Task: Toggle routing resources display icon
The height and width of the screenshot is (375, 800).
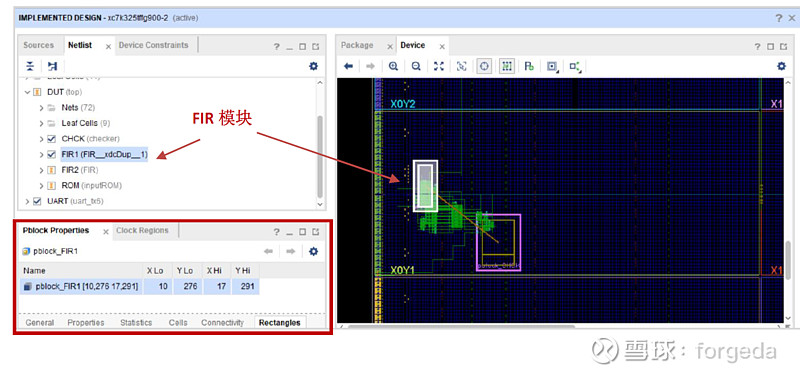Action: point(506,66)
